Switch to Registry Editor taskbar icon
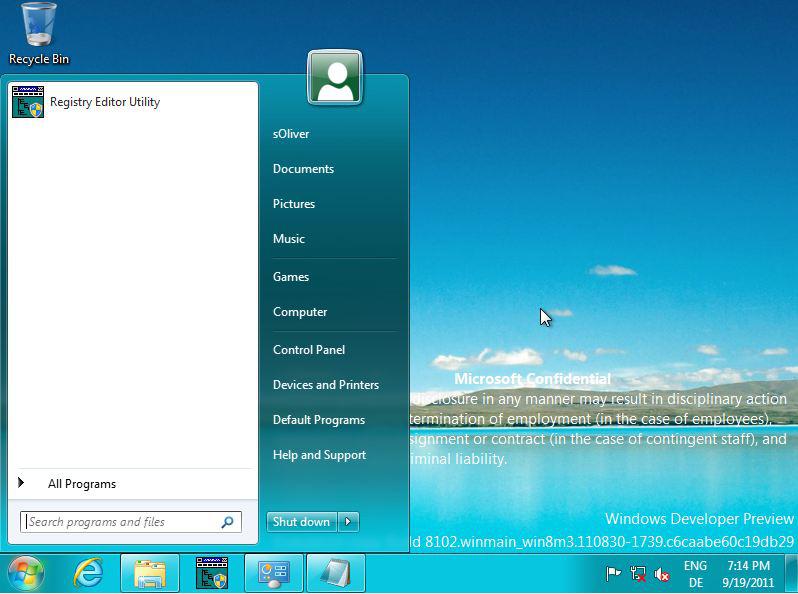The image size is (798, 594). (212, 573)
